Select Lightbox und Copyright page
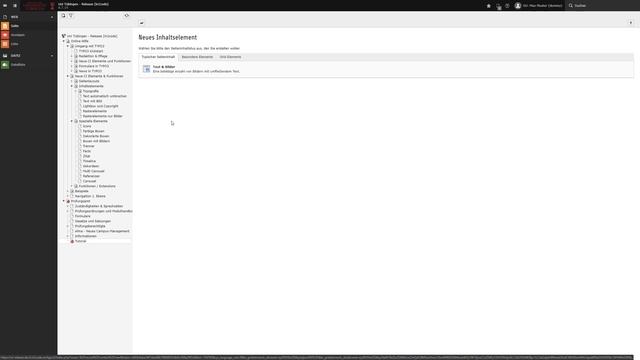Screen dimensions: 640x360 pyautogui.click(x=100, y=106)
